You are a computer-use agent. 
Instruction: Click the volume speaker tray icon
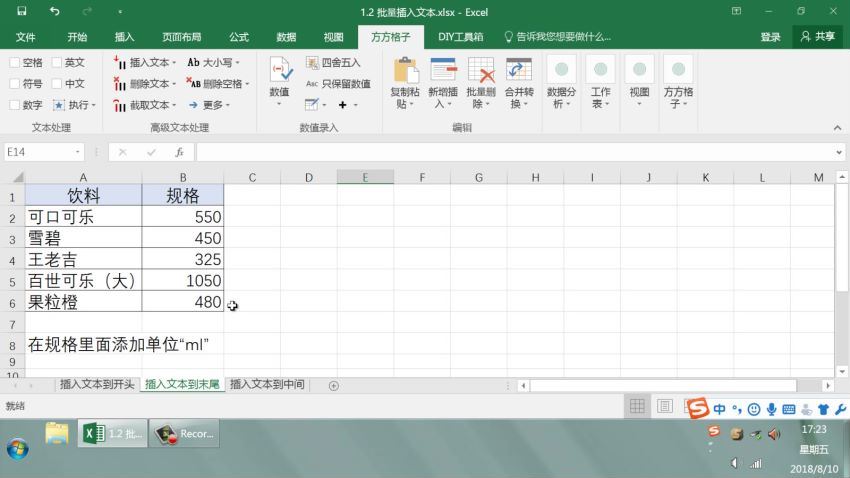pyautogui.click(x=774, y=434)
